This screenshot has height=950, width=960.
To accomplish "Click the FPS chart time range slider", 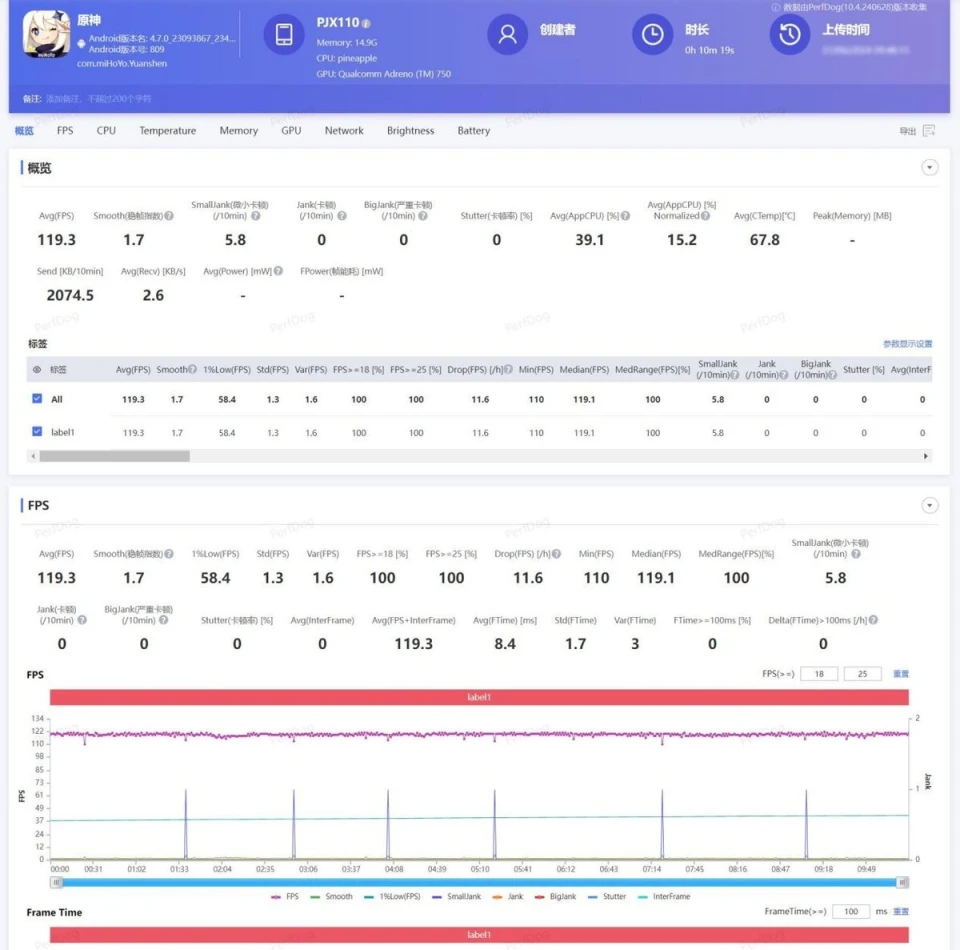I will point(480,882).
